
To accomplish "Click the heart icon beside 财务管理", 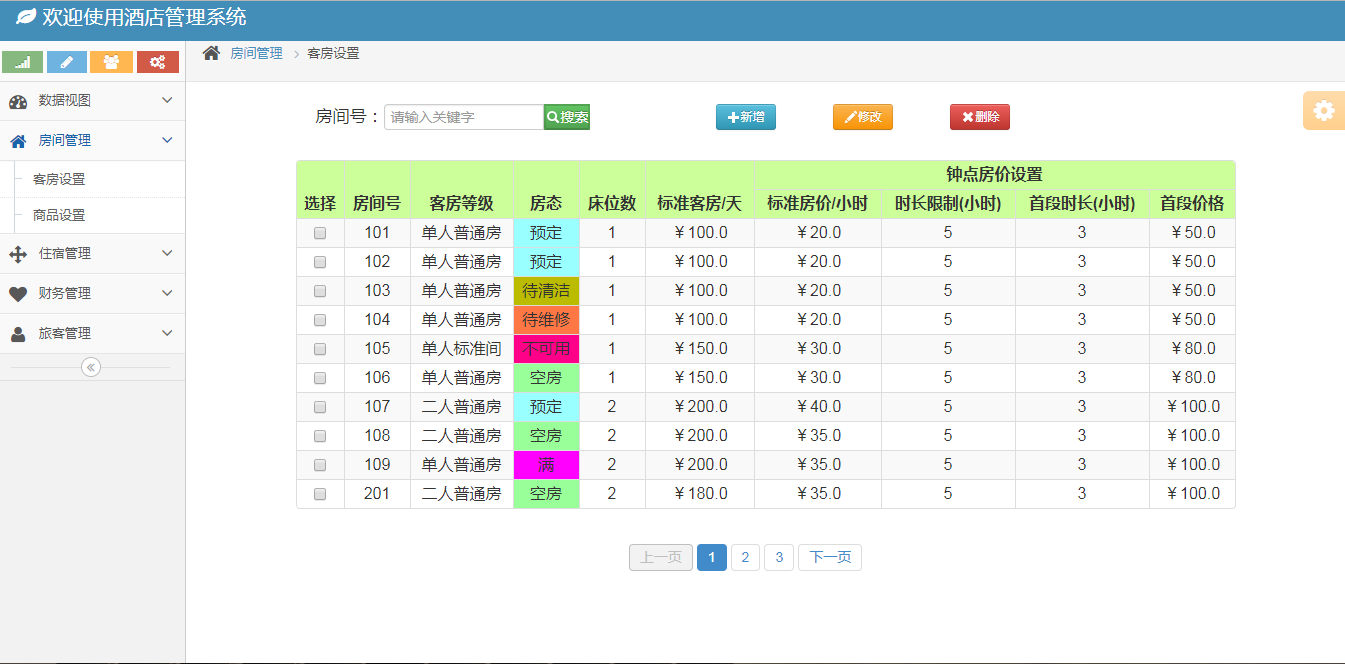I will tap(18, 294).
